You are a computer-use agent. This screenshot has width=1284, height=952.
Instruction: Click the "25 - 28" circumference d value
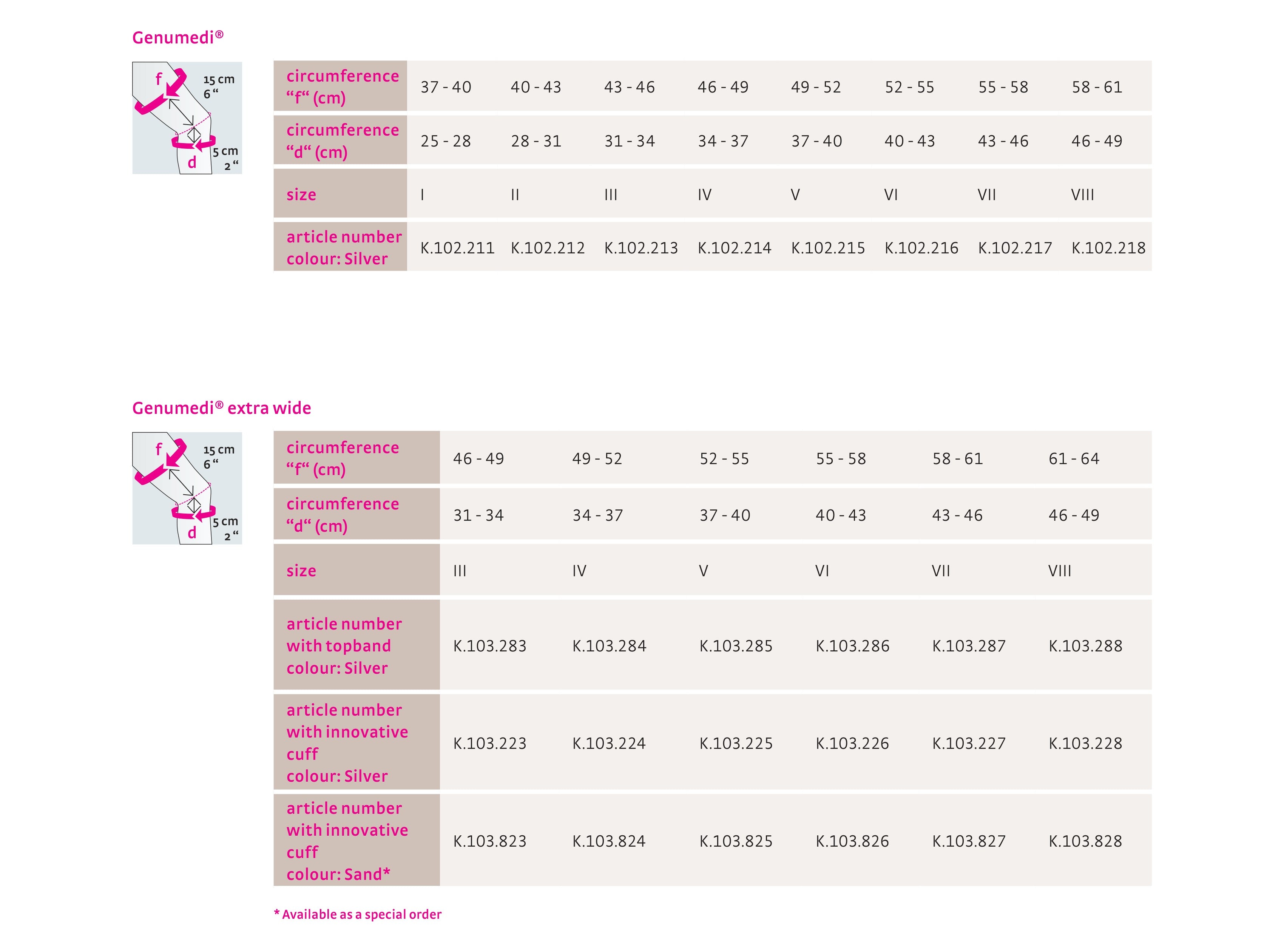(x=446, y=141)
